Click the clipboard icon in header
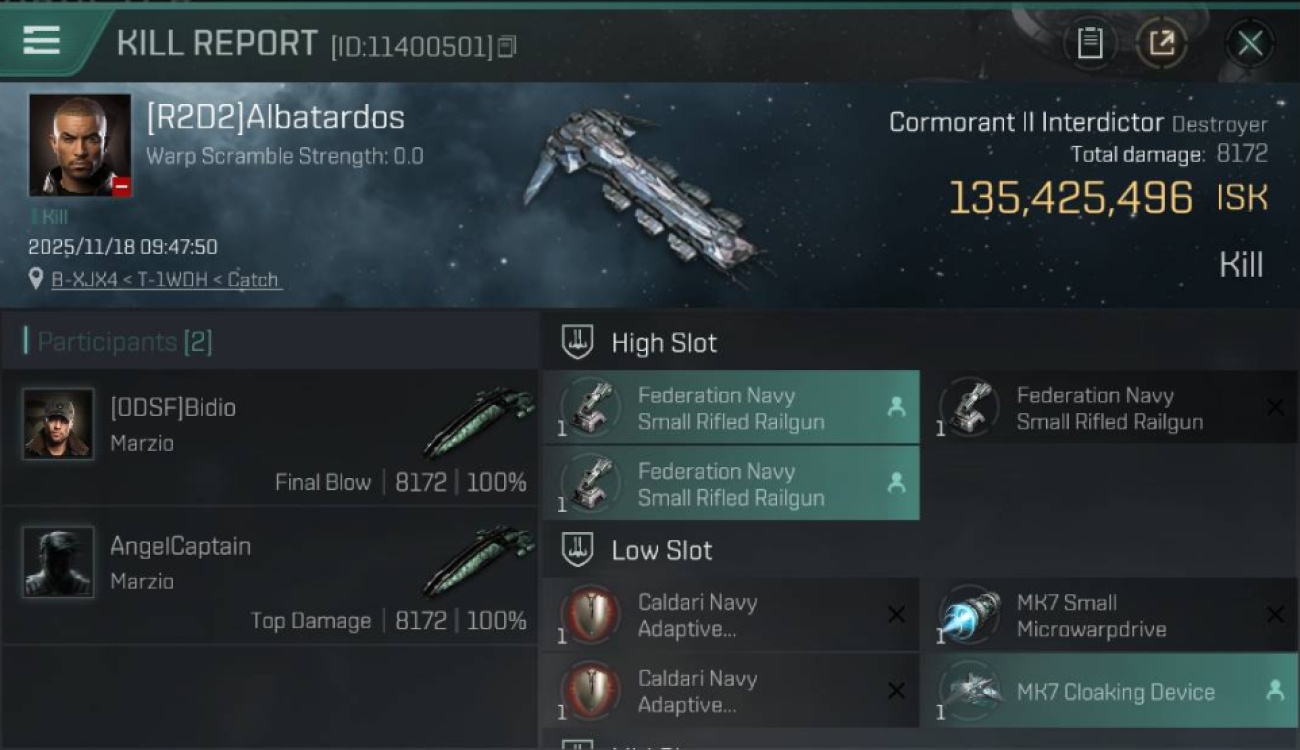1300x750 pixels. click(1089, 43)
